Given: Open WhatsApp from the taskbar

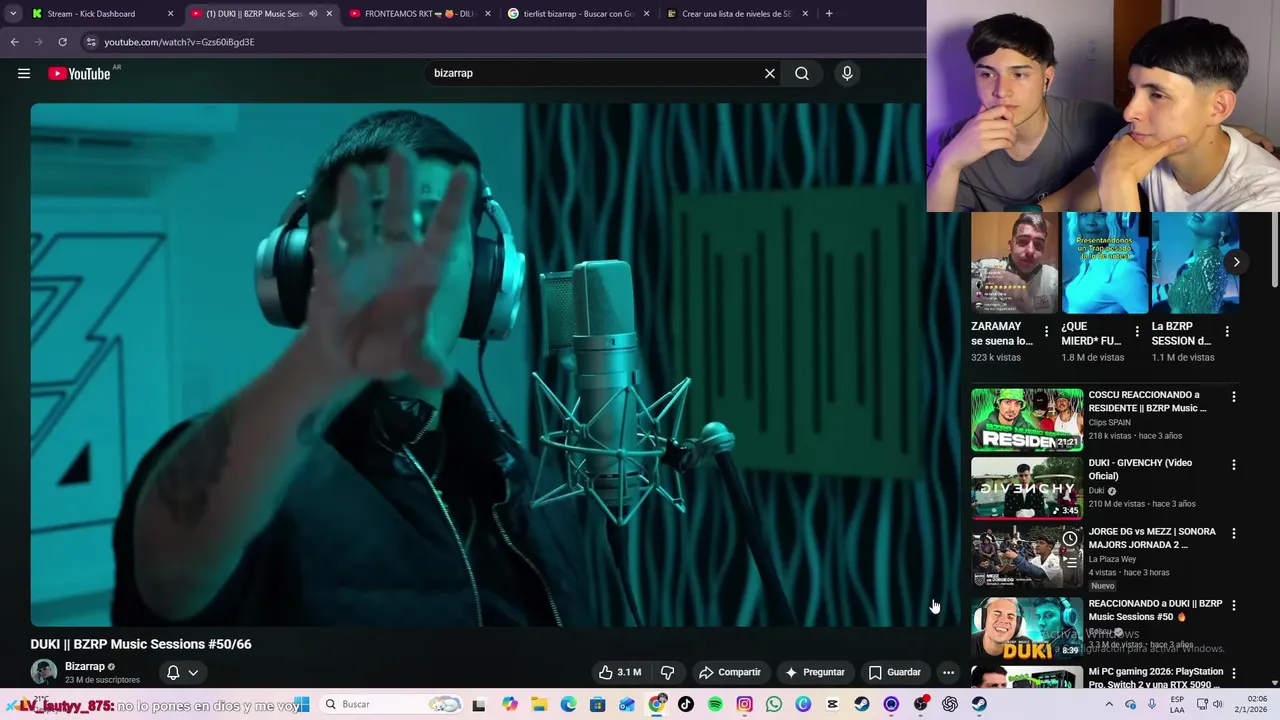Looking at the screenshot, I should (774, 704).
